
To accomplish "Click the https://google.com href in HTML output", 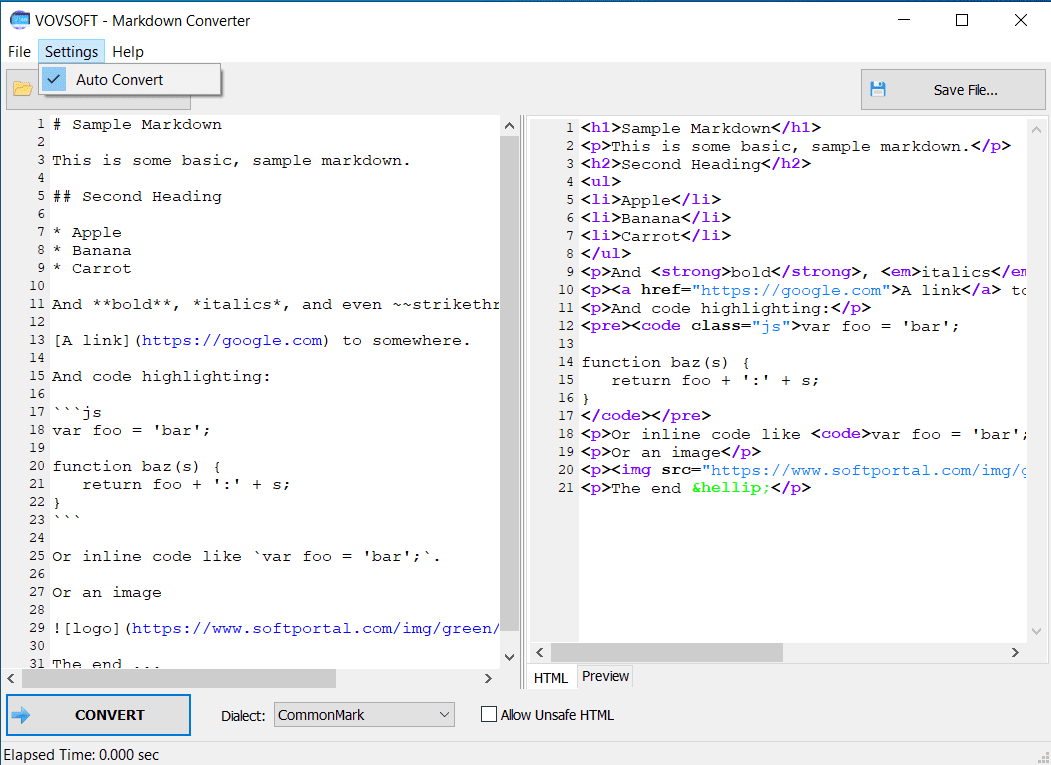I will pos(791,290).
